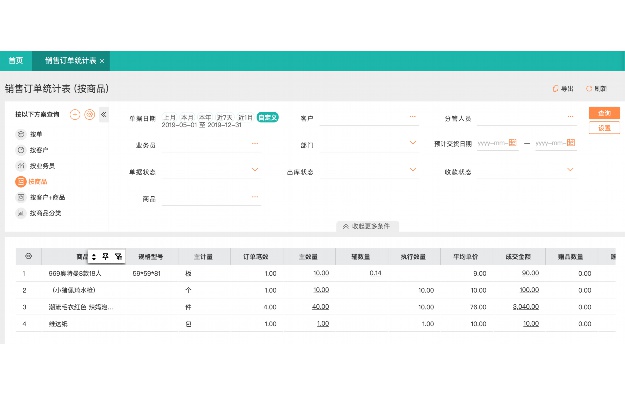
Task: Click the 规格型号 column header
Action: pos(151,257)
